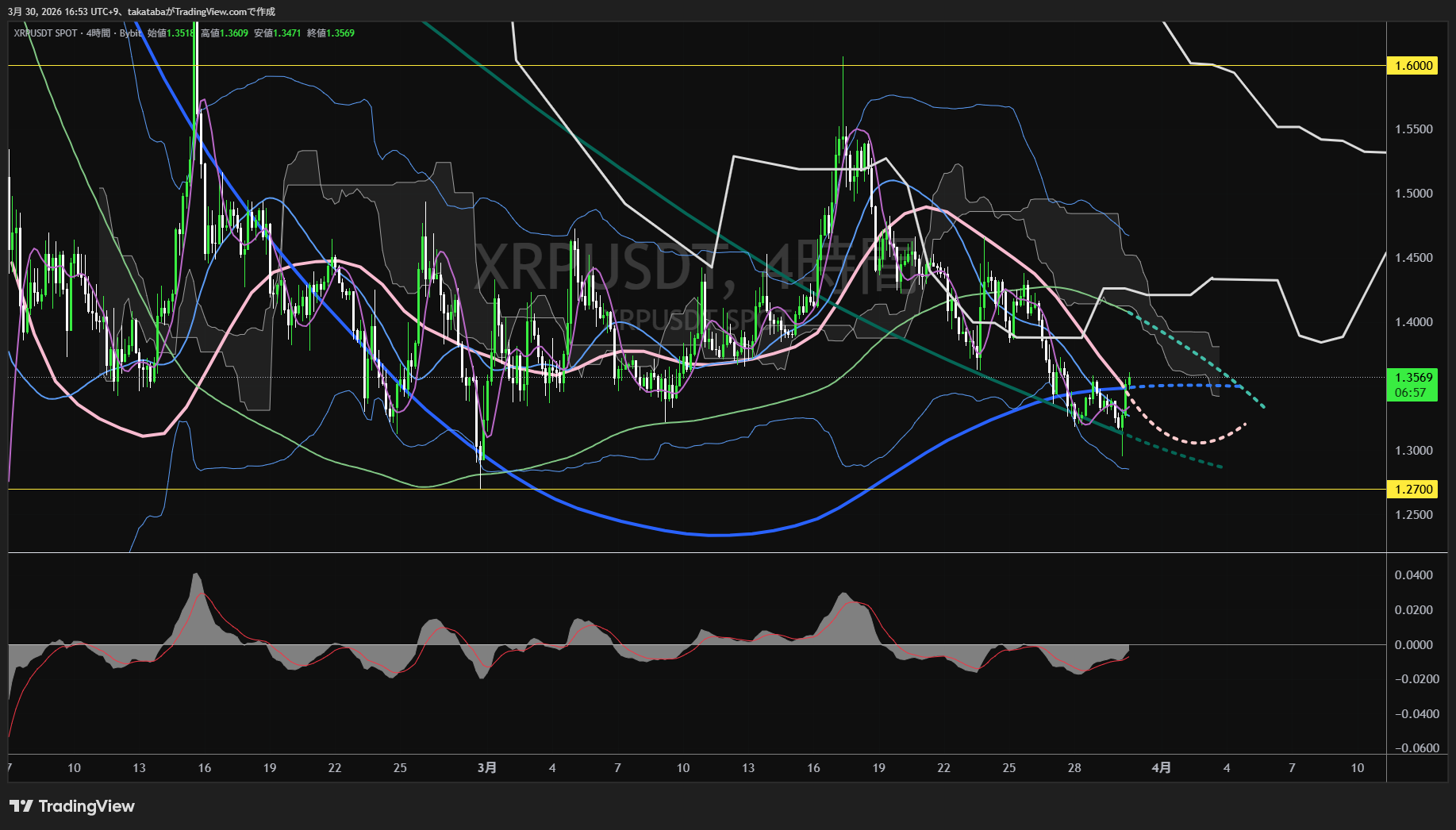Click the 1.4500 price axis tick
The image size is (1456, 830).
pos(1414,258)
